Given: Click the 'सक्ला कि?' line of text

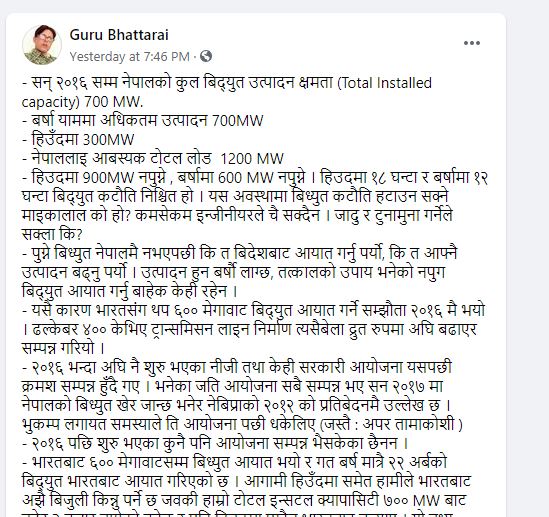Looking at the screenshot, I should (x=52, y=234).
